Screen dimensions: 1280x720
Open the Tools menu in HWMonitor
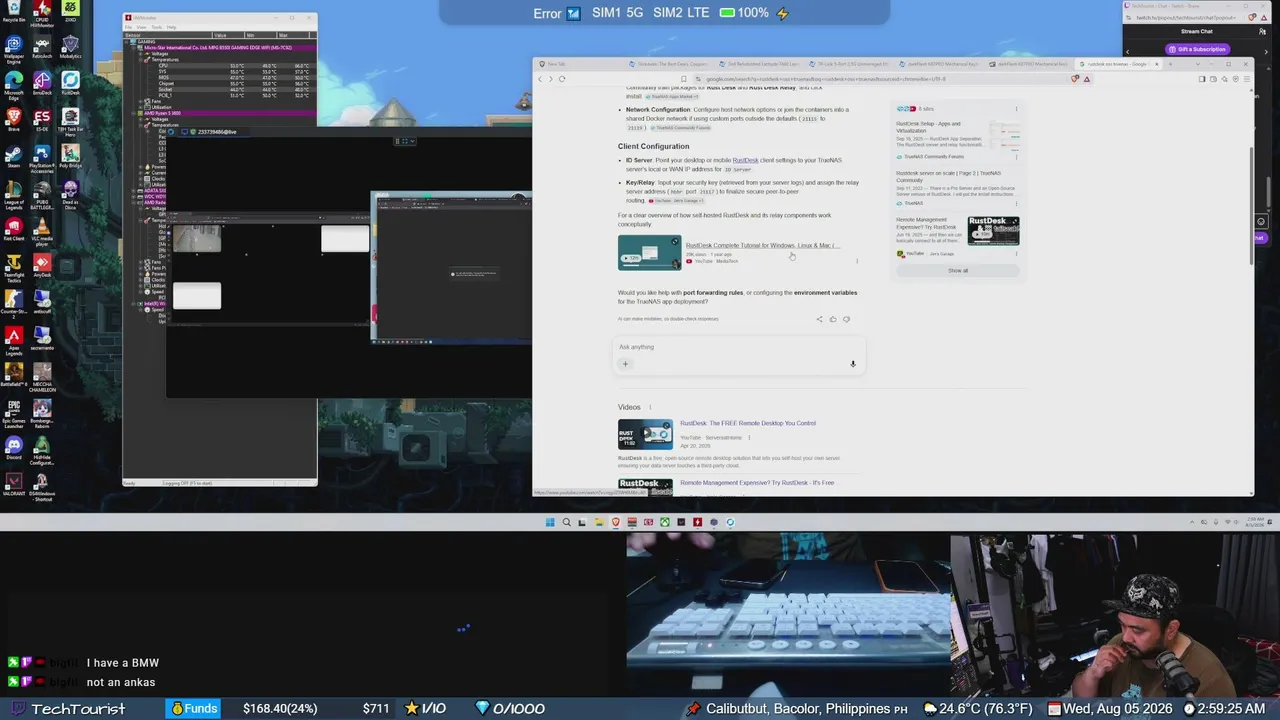pyautogui.click(x=156, y=27)
